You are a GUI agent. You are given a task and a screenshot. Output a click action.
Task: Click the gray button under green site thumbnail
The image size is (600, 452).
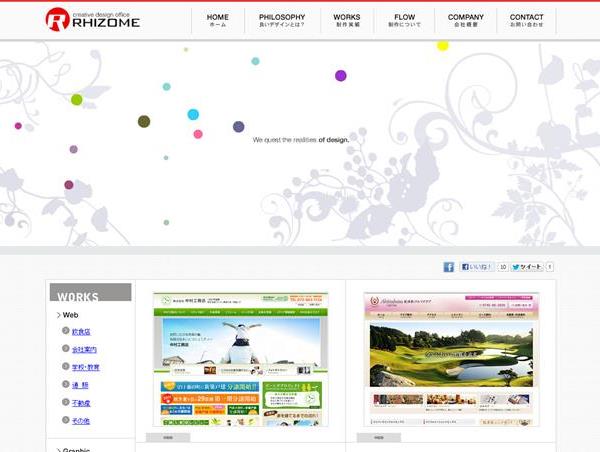(x=168, y=437)
